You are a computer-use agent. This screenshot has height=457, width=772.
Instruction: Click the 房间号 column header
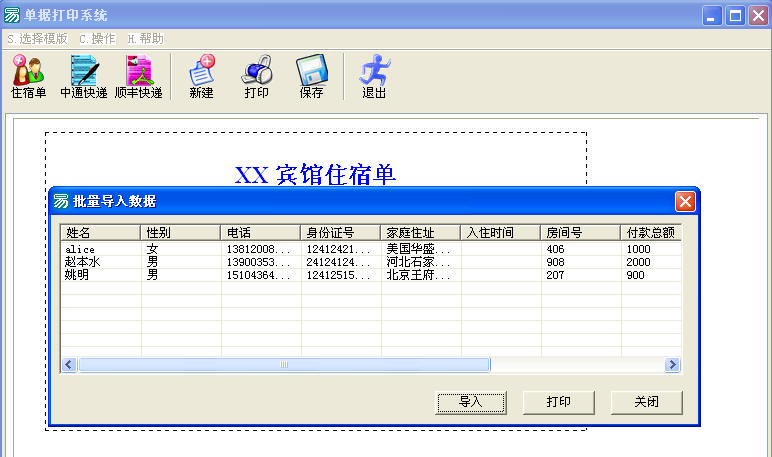pos(580,232)
